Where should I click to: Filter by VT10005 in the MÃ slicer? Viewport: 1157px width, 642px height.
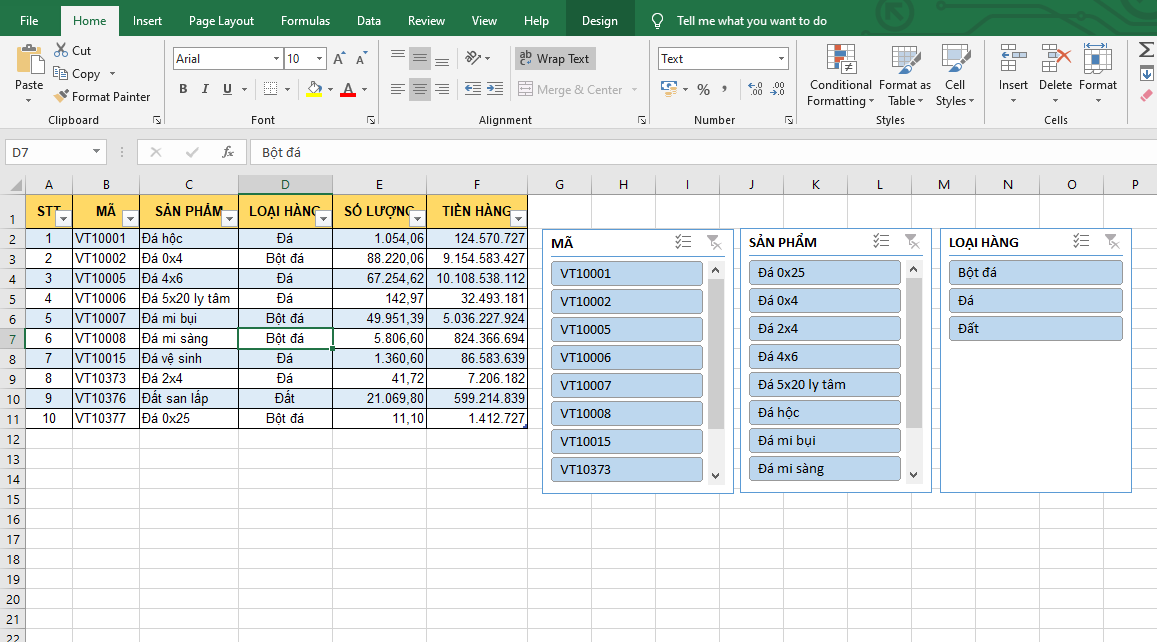pos(627,329)
